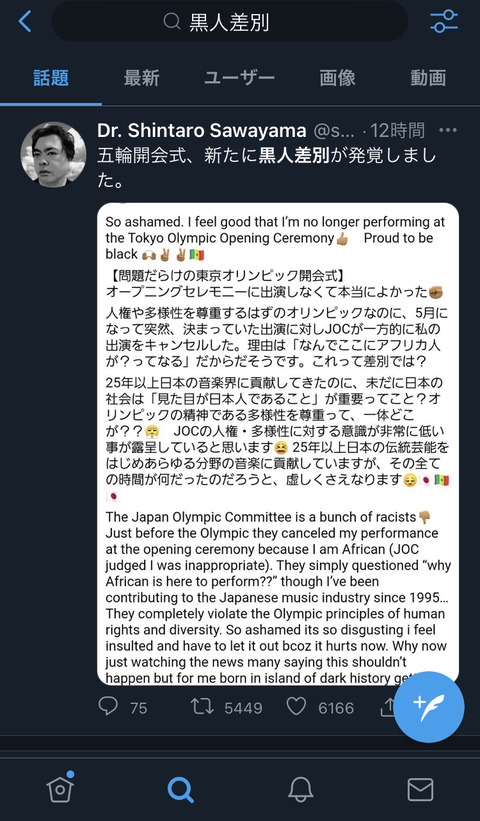Open the attached text screenshot image
The width and height of the screenshot is (480, 821).
[278, 443]
